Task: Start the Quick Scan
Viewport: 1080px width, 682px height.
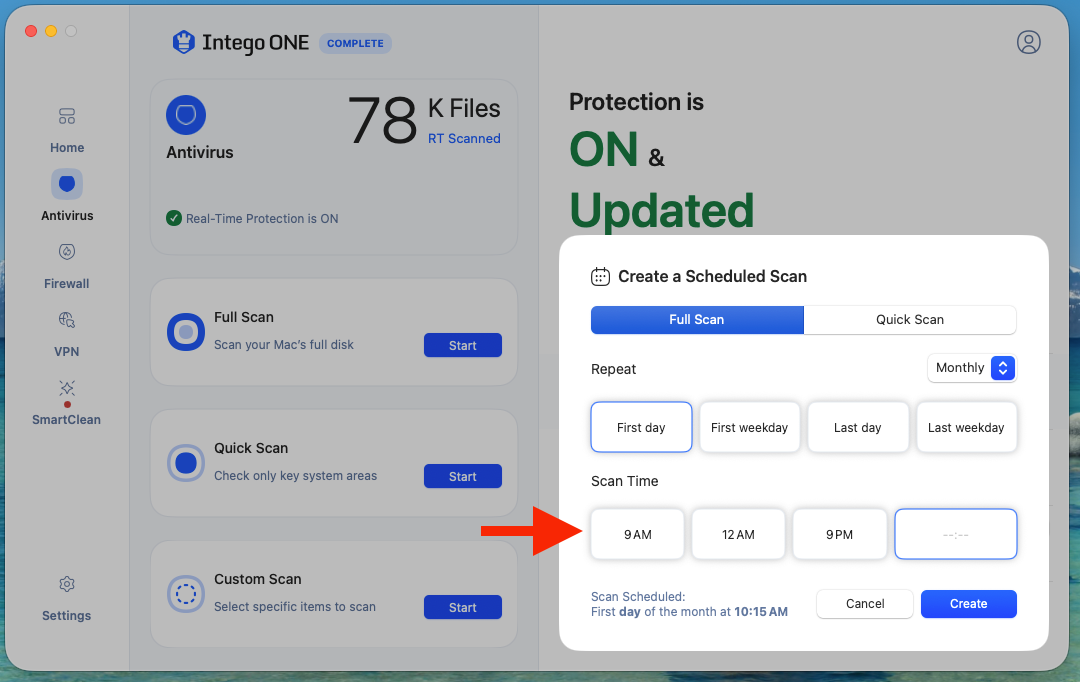Action: click(463, 476)
